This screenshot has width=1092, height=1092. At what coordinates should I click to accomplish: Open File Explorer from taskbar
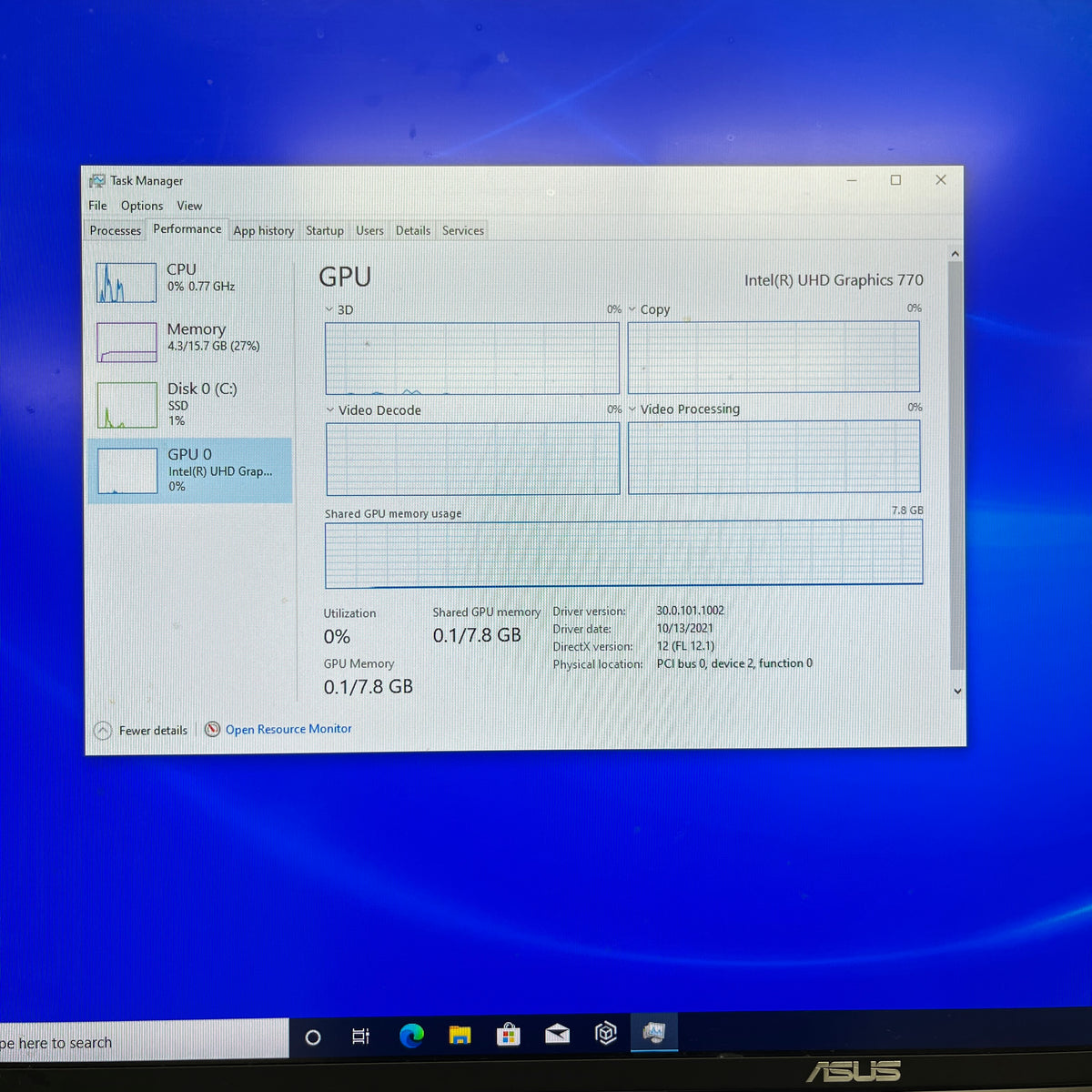pos(460,1035)
